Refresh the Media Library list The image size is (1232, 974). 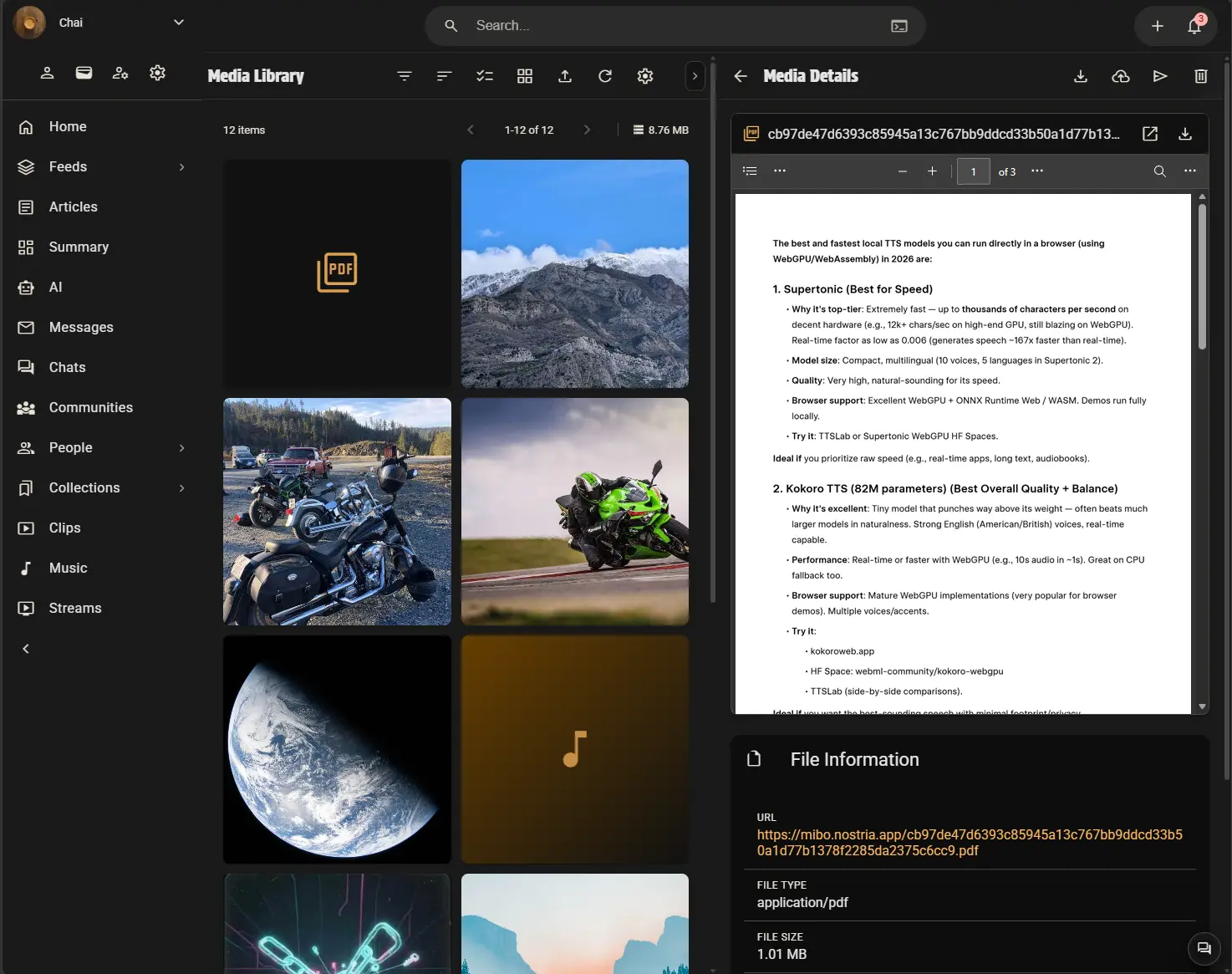[605, 76]
